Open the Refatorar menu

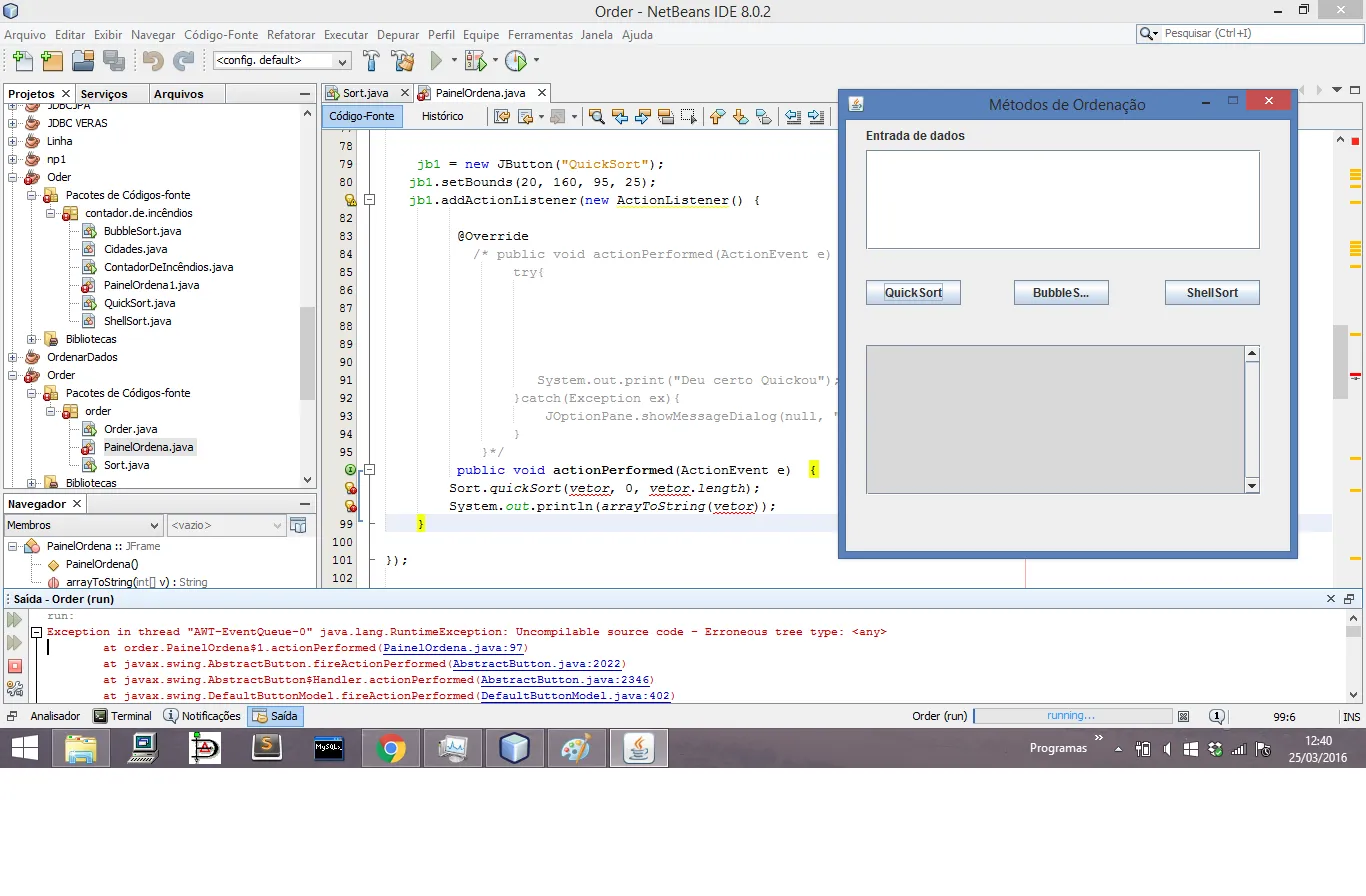tap(291, 35)
